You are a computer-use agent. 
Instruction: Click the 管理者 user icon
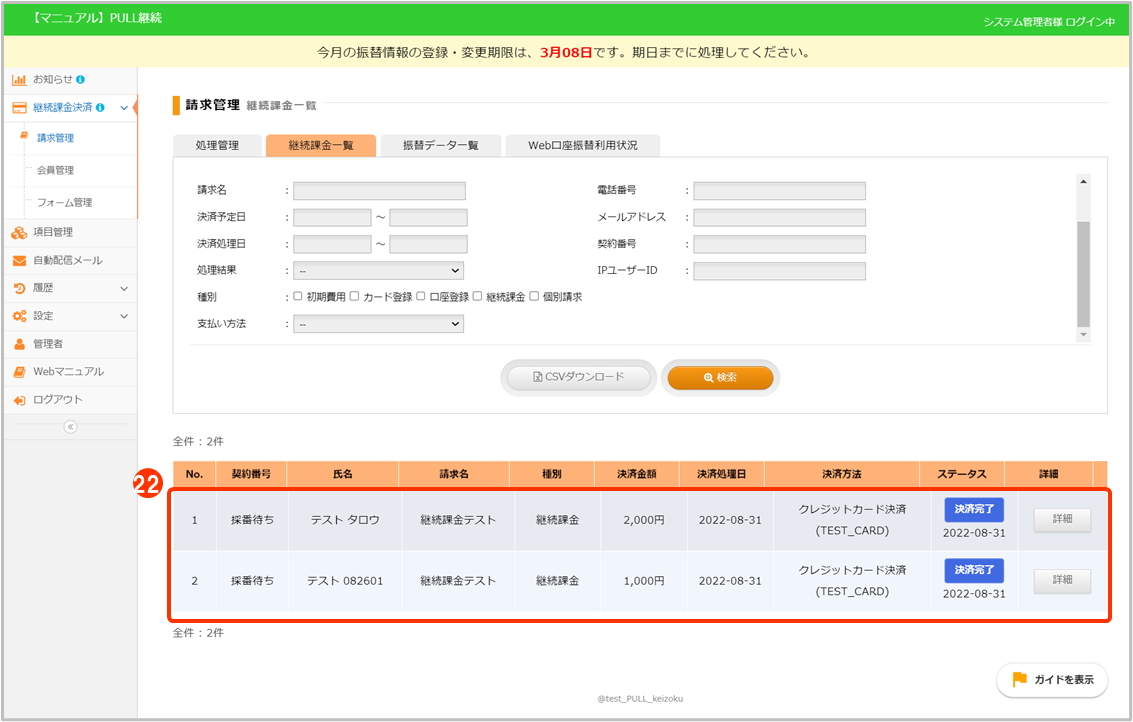[19, 344]
